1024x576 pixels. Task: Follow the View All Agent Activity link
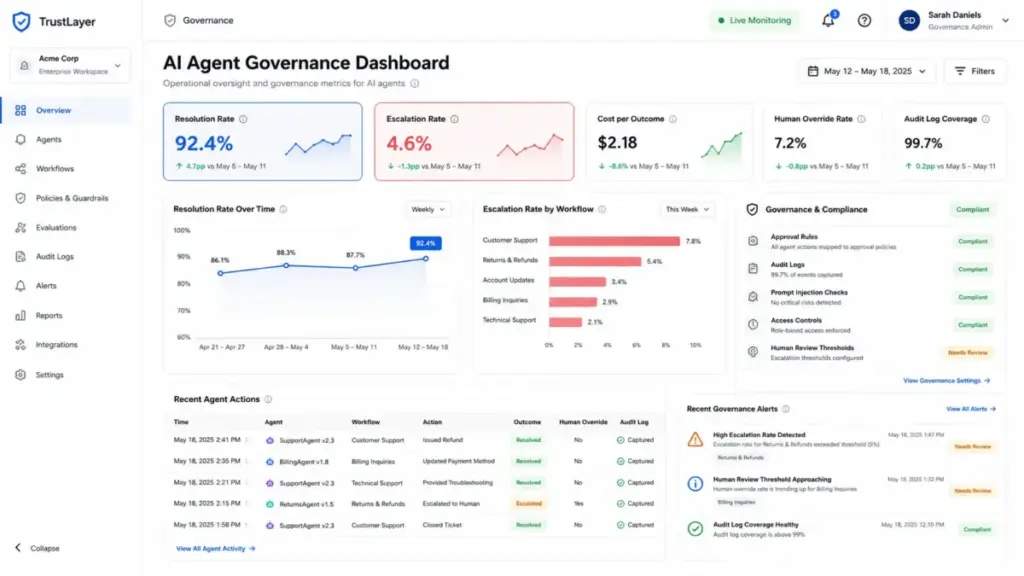coord(216,549)
